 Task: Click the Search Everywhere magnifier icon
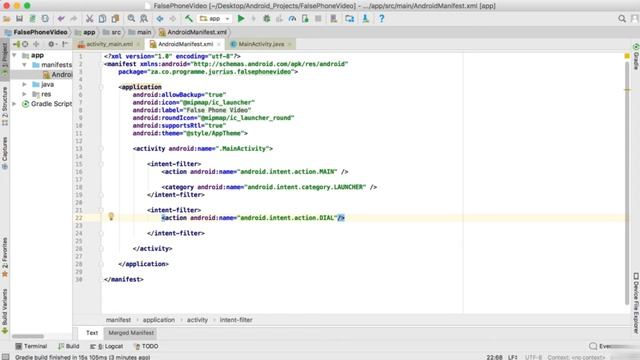(622, 19)
